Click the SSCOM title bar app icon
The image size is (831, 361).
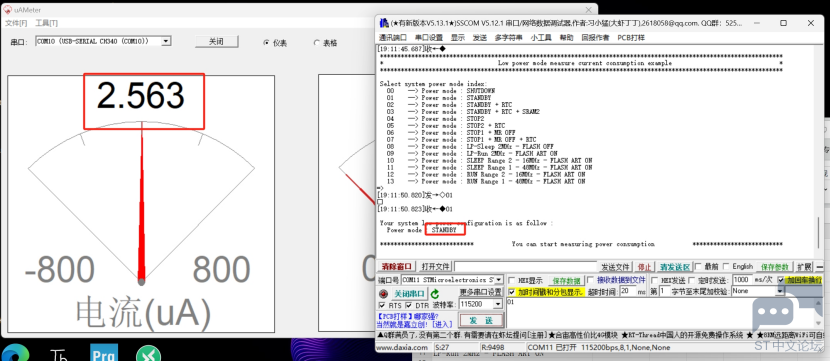384,23
